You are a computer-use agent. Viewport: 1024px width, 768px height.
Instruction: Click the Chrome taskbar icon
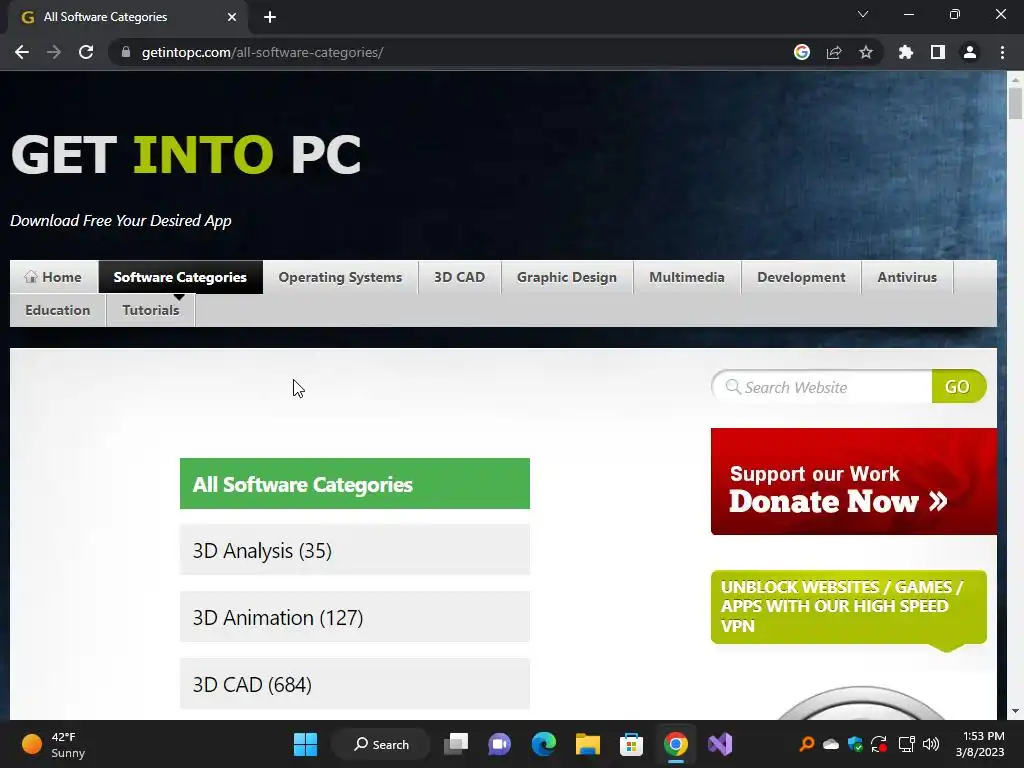click(675, 744)
